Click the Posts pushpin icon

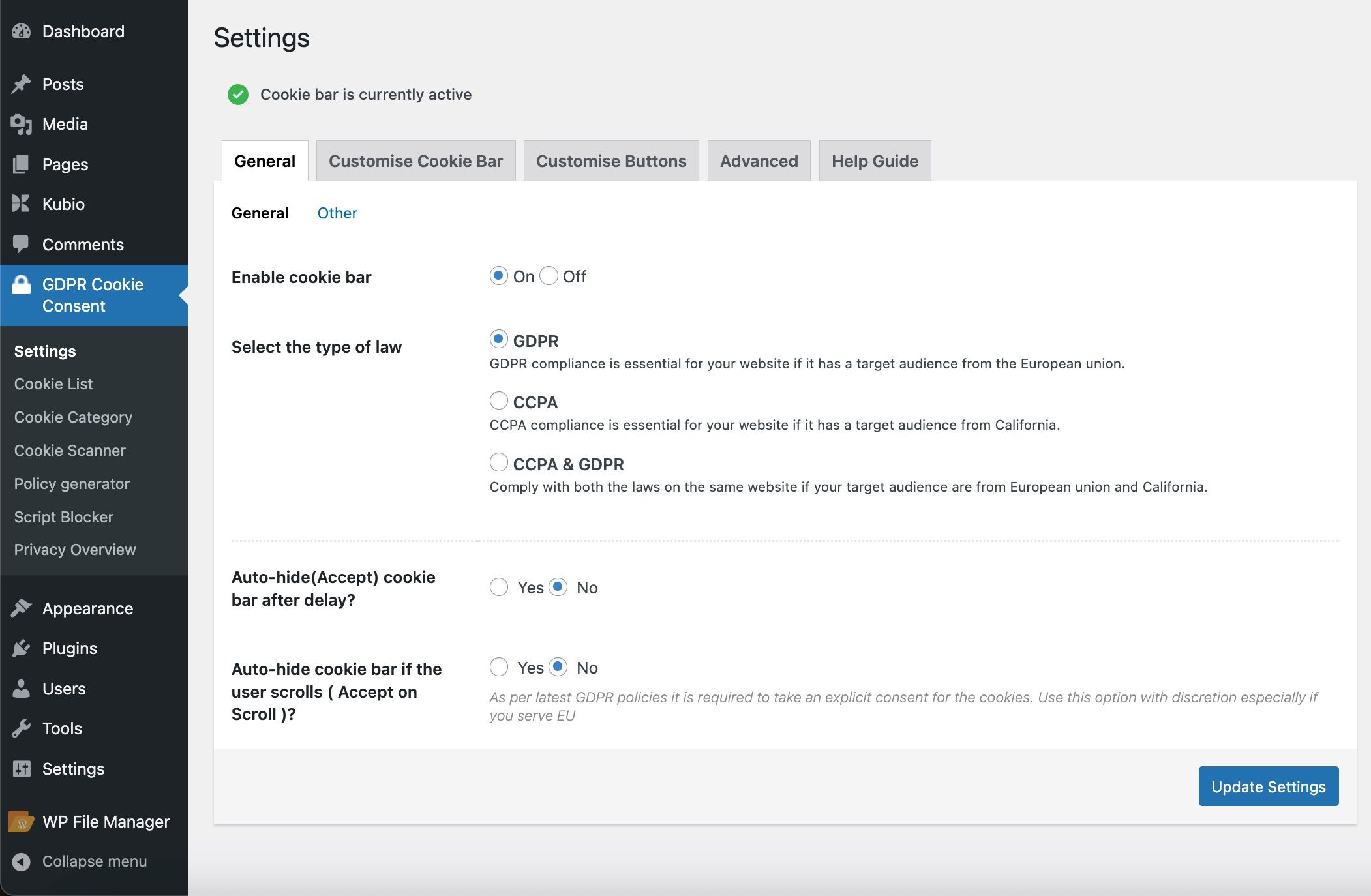pos(21,84)
